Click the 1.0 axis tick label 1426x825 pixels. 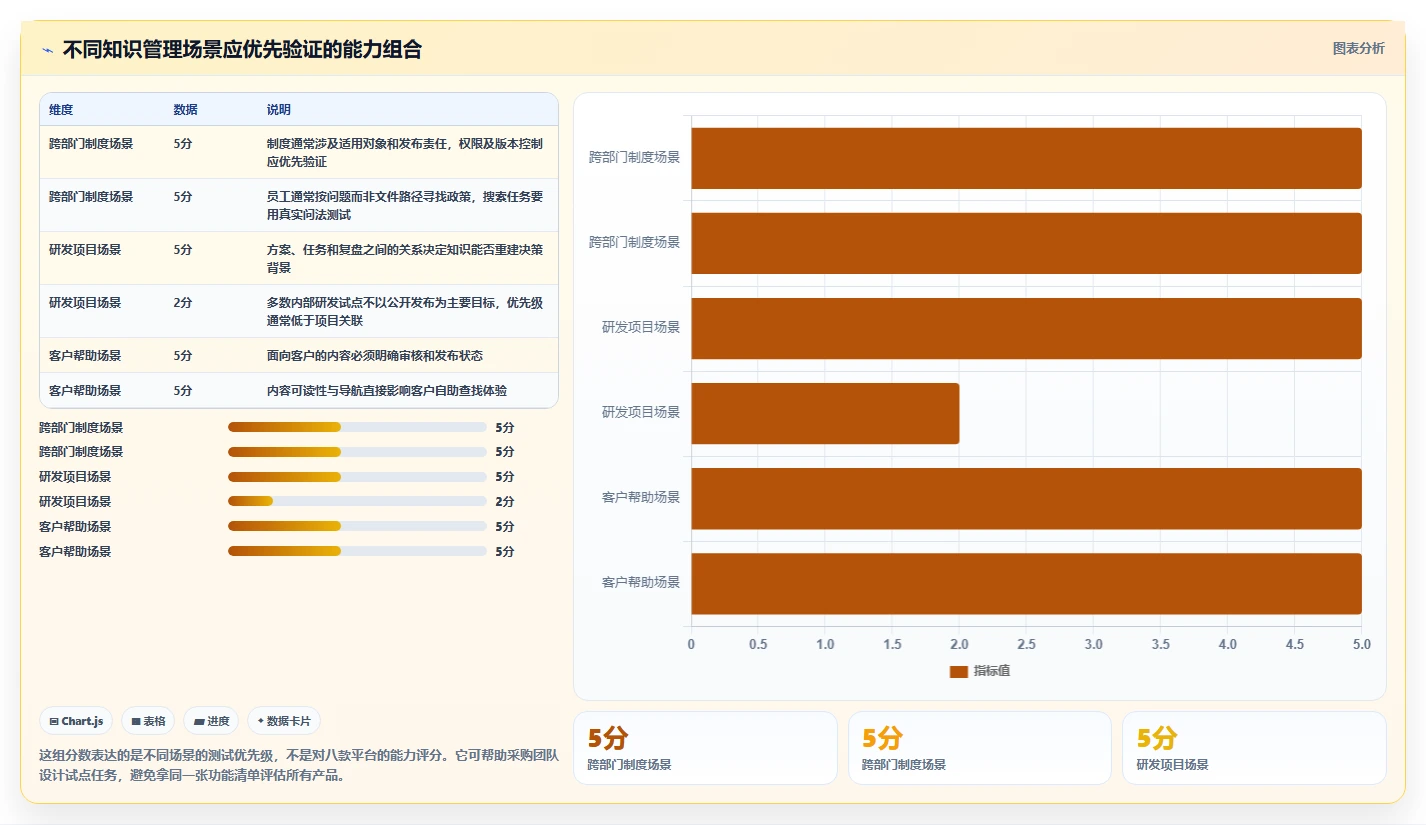pyautogui.click(x=825, y=644)
